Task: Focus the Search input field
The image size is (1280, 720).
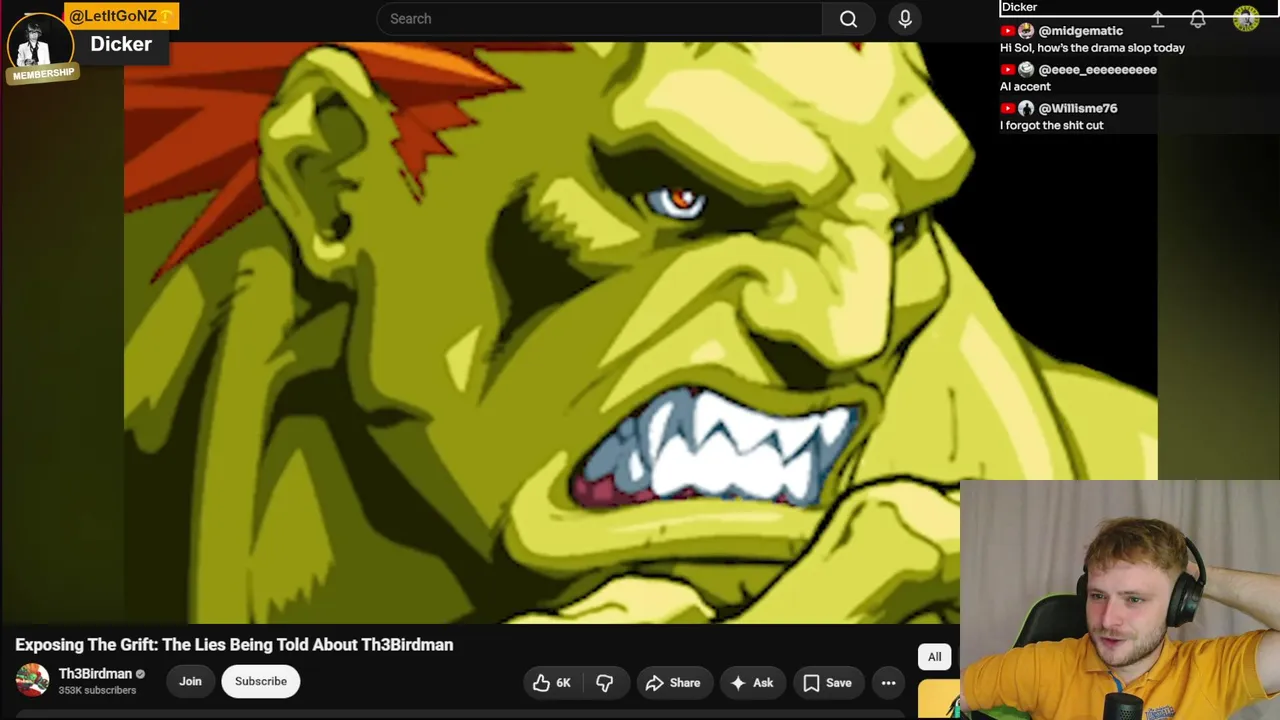Action: (600, 19)
